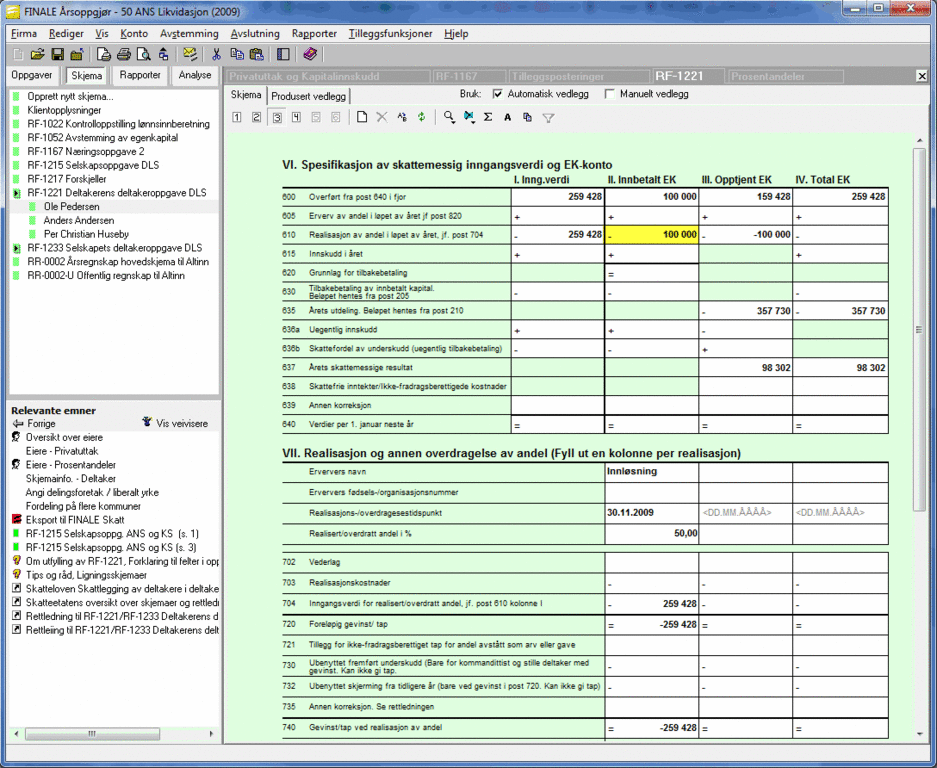The width and height of the screenshot is (937, 768).
Task: Open print preview with the magnifier page icon
Action: point(143,55)
